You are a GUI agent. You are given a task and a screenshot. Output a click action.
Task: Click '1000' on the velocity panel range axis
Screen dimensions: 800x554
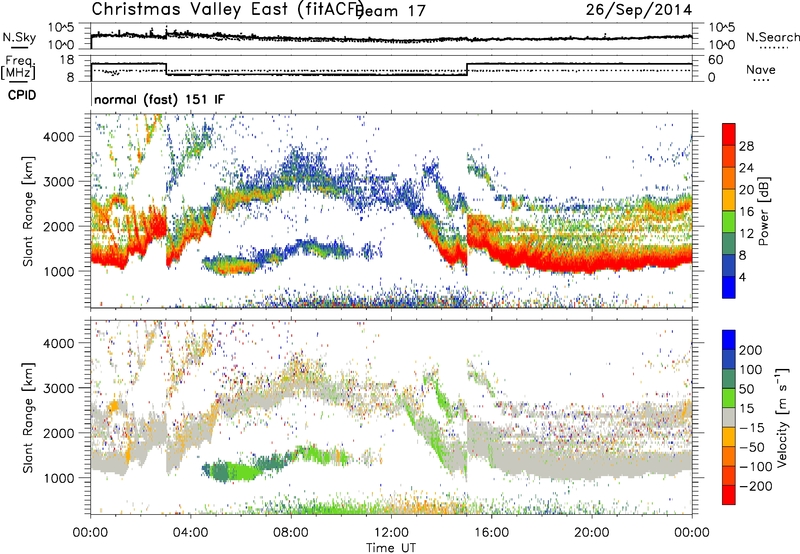(59, 478)
